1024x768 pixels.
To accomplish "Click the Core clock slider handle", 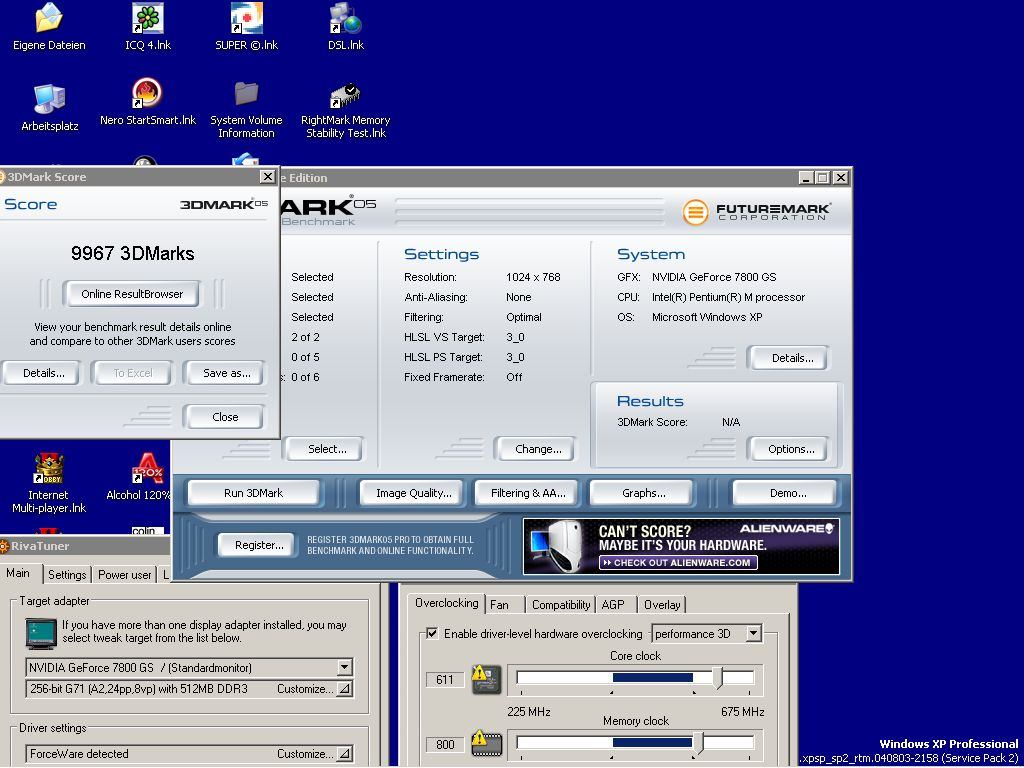I will (x=718, y=678).
